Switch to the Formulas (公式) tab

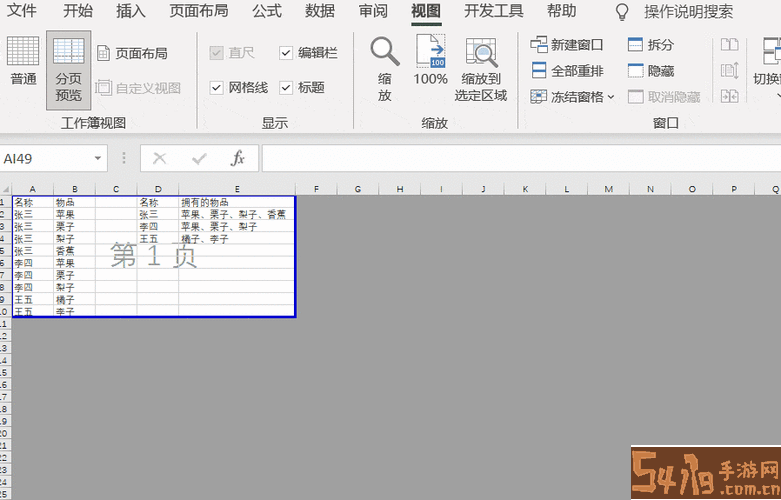pos(267,11)
